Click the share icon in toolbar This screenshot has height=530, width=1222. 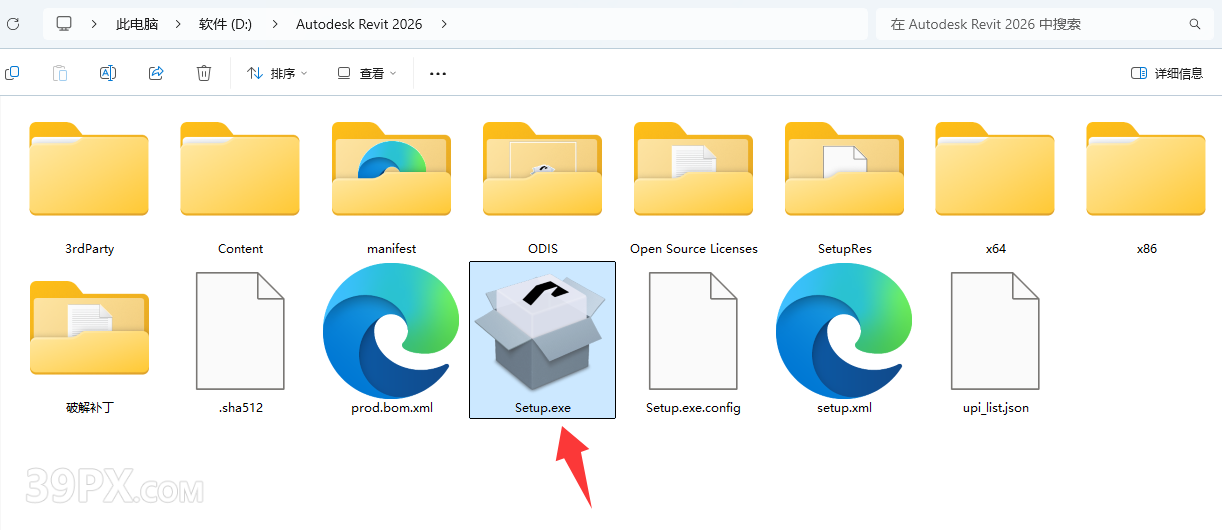pyautogui.click(x=156, y=73)
